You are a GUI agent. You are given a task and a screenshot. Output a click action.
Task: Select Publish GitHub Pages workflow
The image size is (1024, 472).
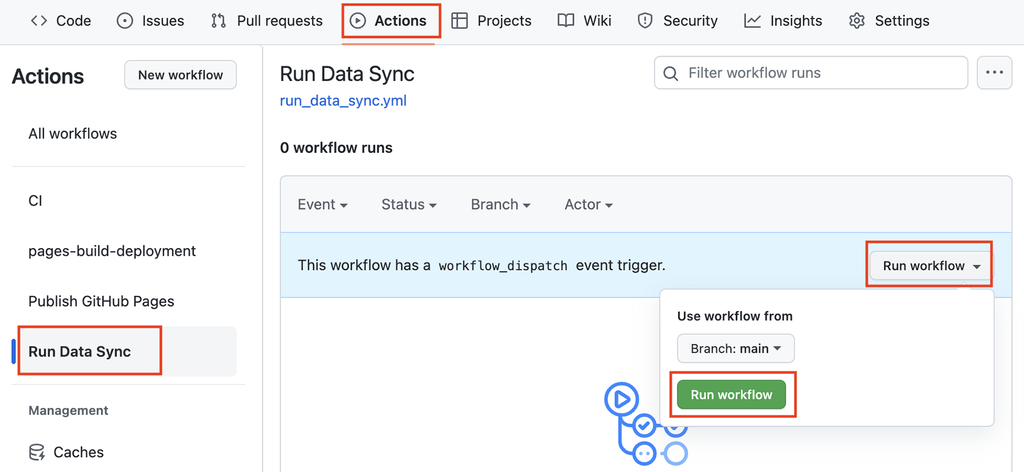101,301
